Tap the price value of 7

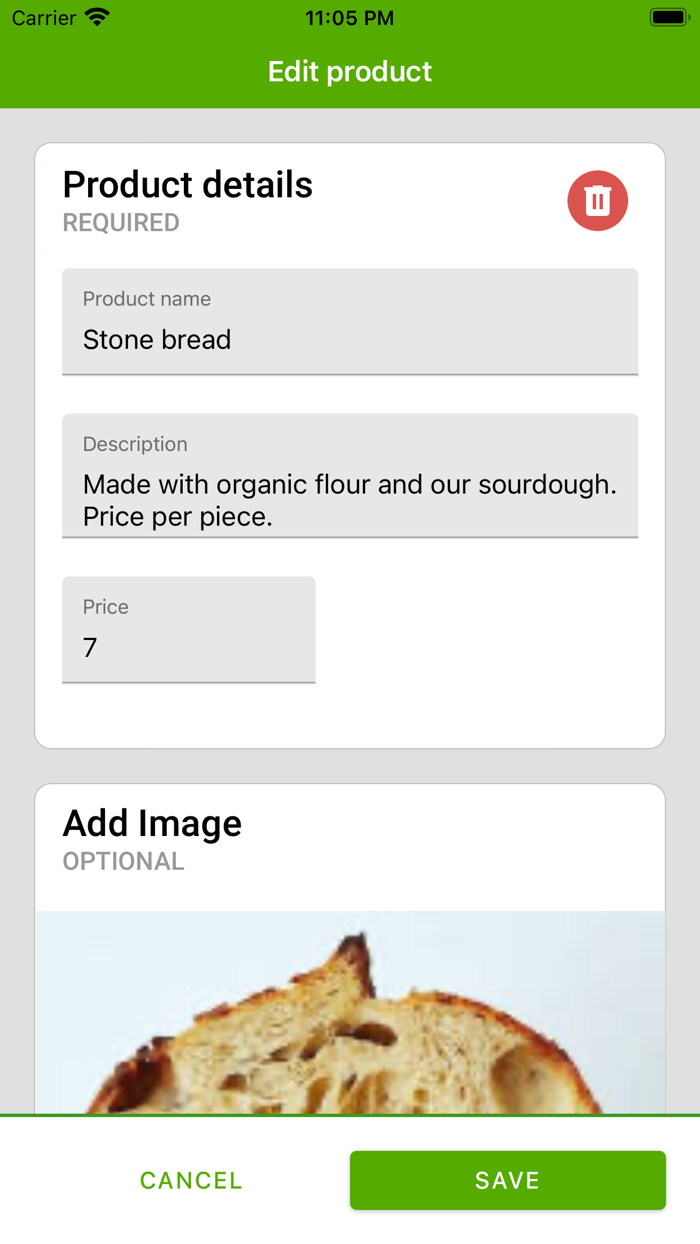(x=90, y=648)
